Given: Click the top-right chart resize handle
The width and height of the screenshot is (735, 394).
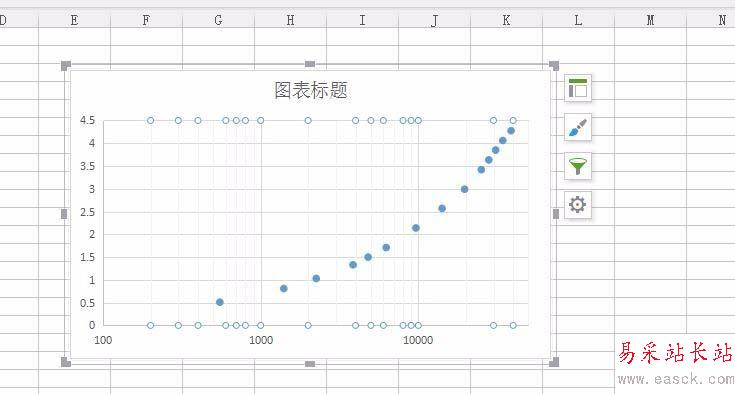Looking at the screenshot, I should point(554,65).
